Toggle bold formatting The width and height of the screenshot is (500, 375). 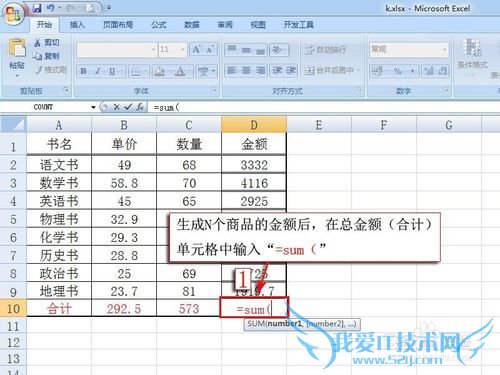coord(83,71)
